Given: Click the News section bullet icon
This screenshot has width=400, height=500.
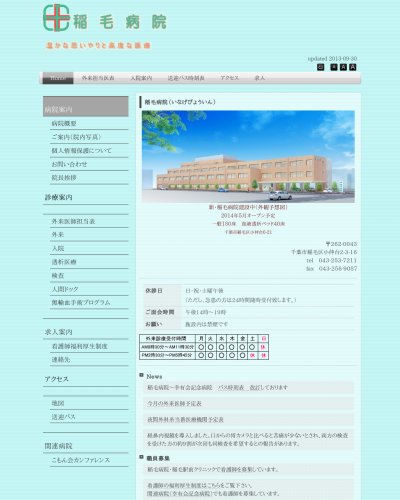Looking at the screenshot, I should pyautogui.click(x=141, y=375).
